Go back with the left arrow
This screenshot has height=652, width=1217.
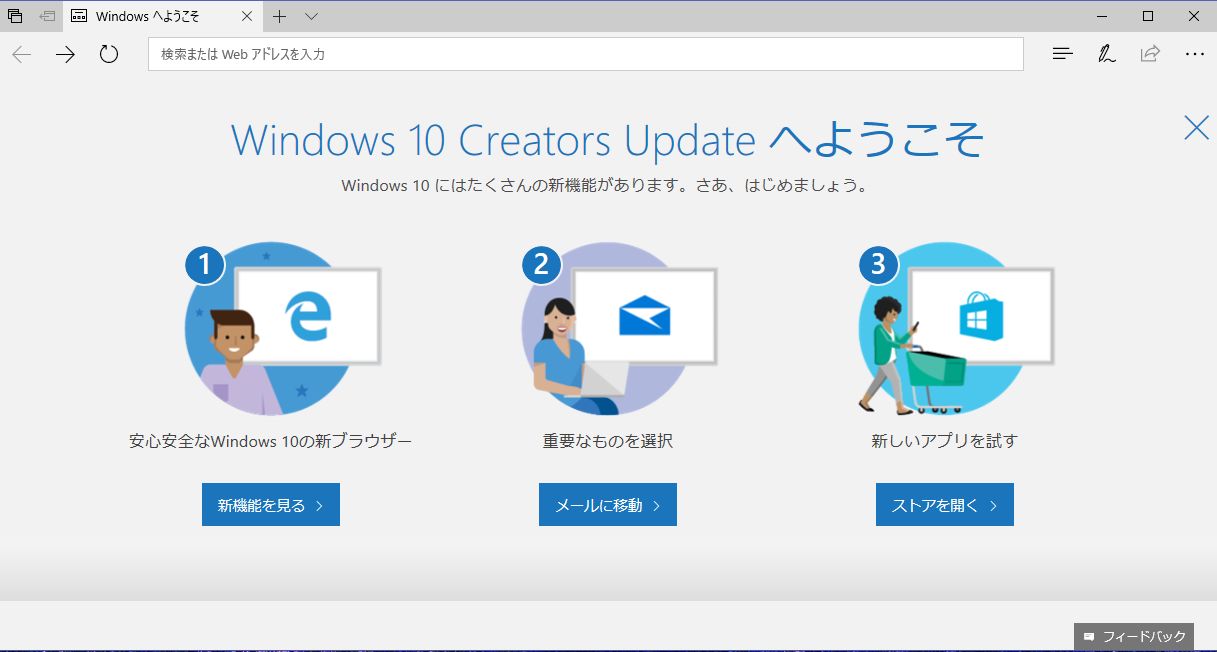tap(22, 54)
